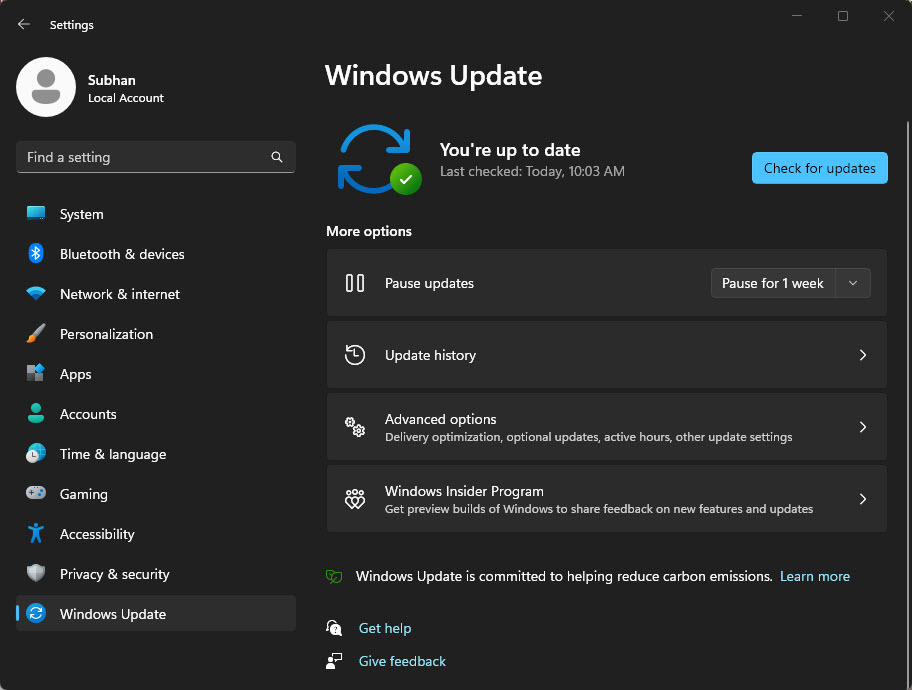The height and width of the screenshot is (690, 912).
Task: Click the Windows Insider hearts icon
Action: point(355,499)
